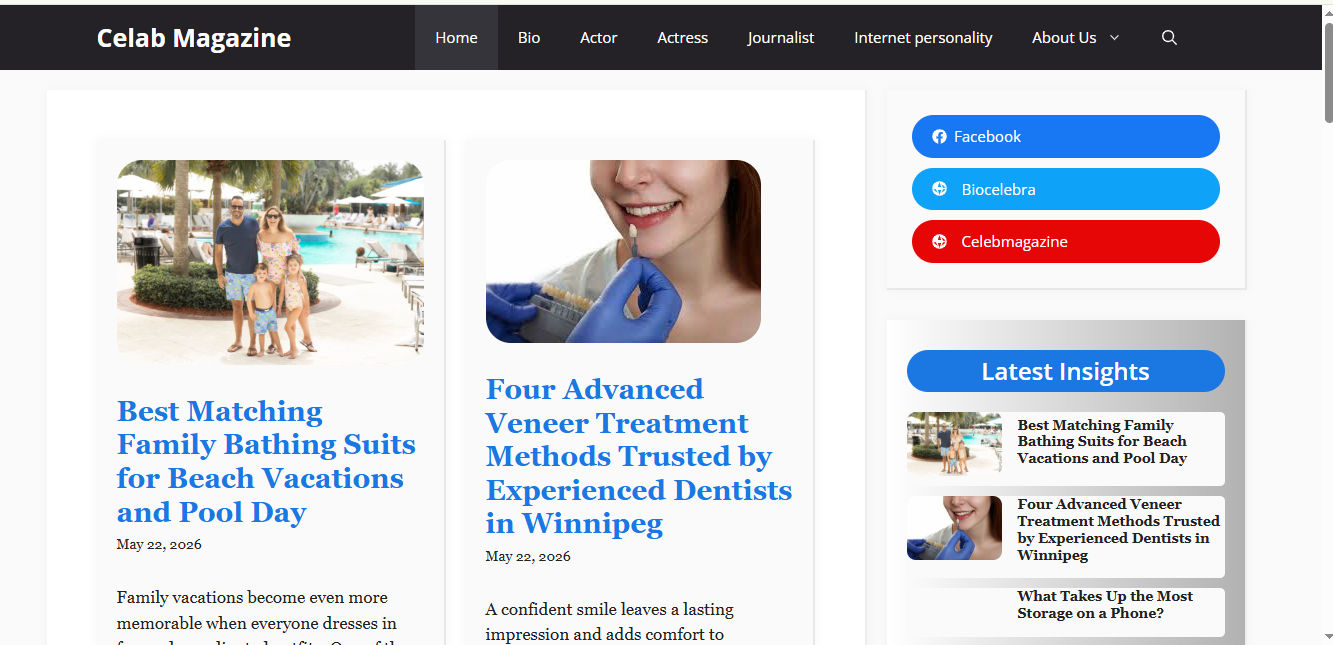
Task: Open the Actress menu item
Action: 682,38
